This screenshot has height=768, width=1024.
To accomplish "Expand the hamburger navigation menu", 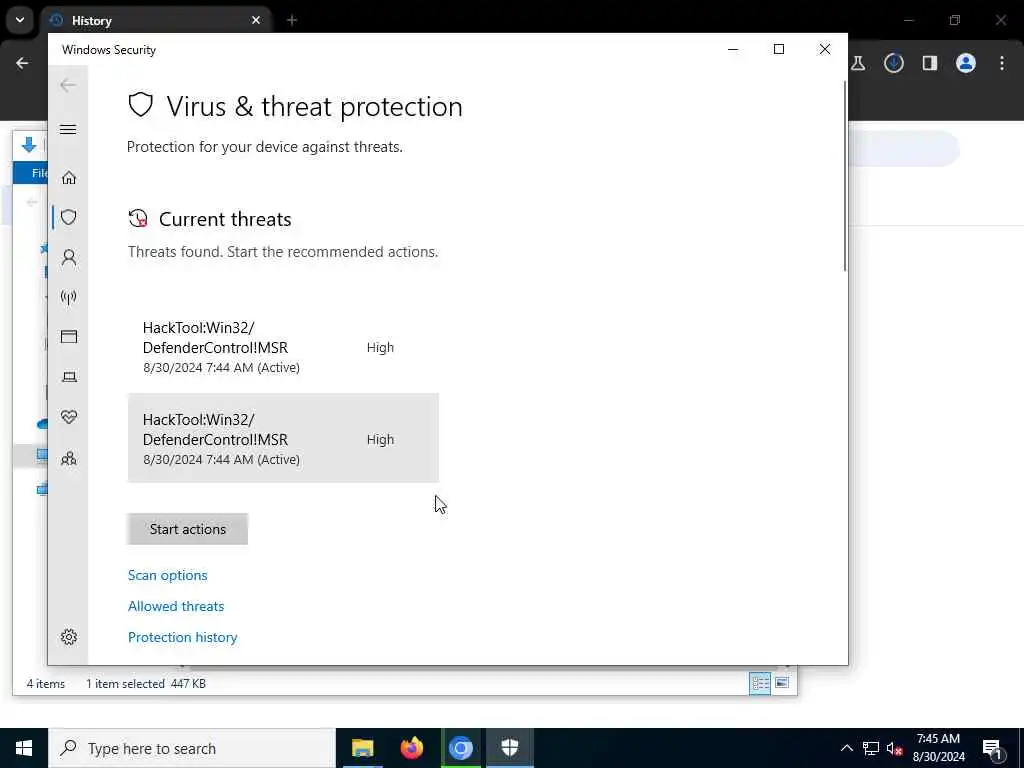I will click(x=68, y=129).
